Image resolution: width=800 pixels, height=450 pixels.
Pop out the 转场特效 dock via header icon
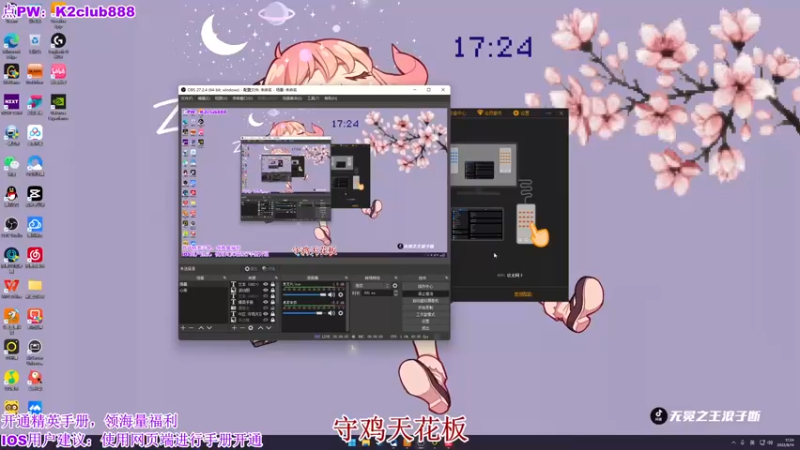pos(396,278)
